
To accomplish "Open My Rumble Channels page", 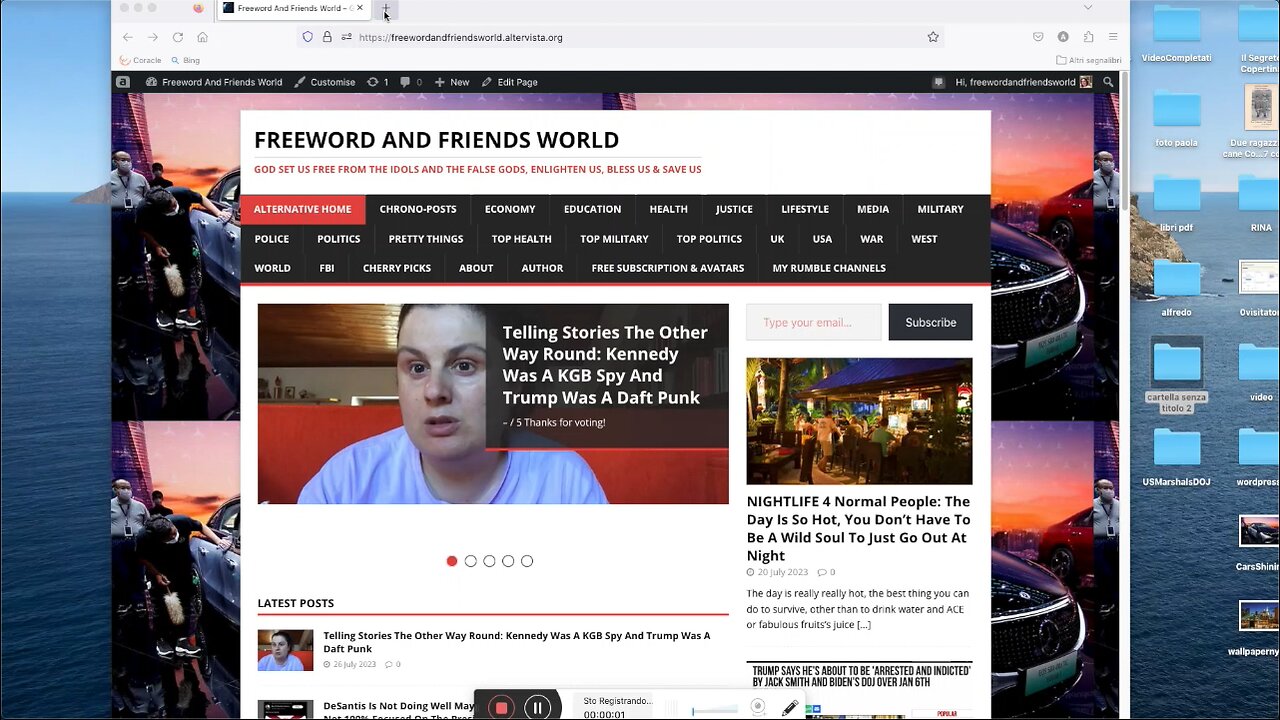I will (x=829, y=268).
